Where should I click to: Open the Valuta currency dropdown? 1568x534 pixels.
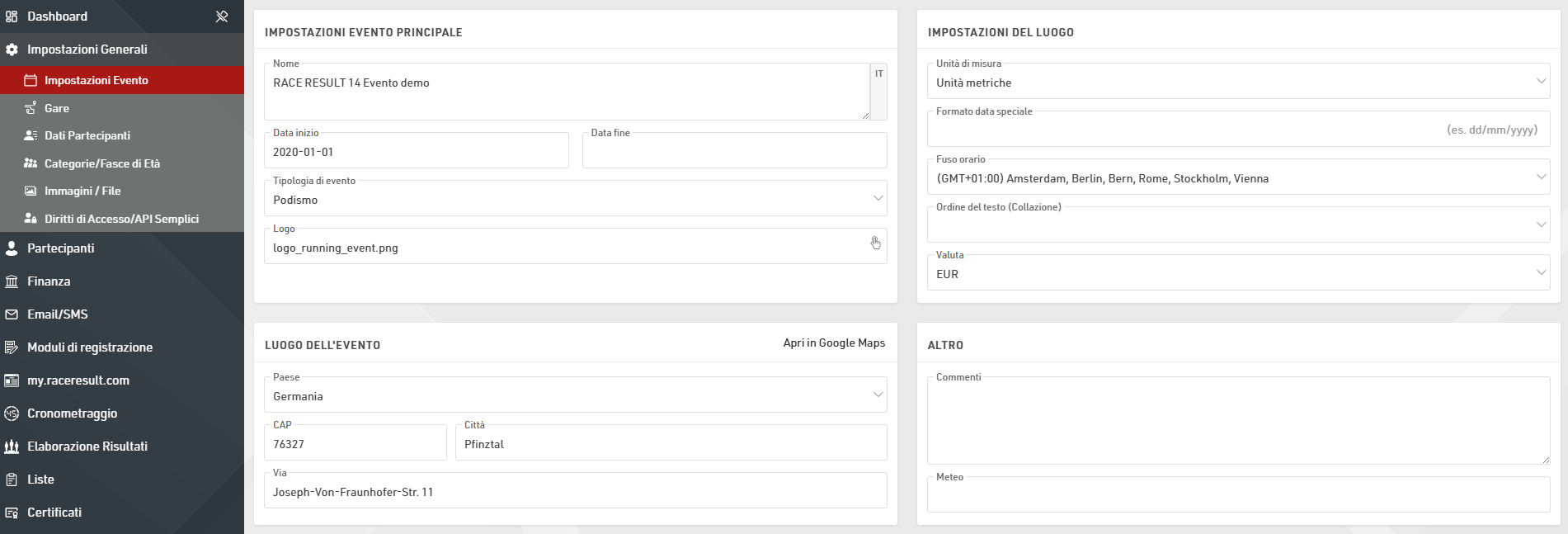pos(1237,274)
